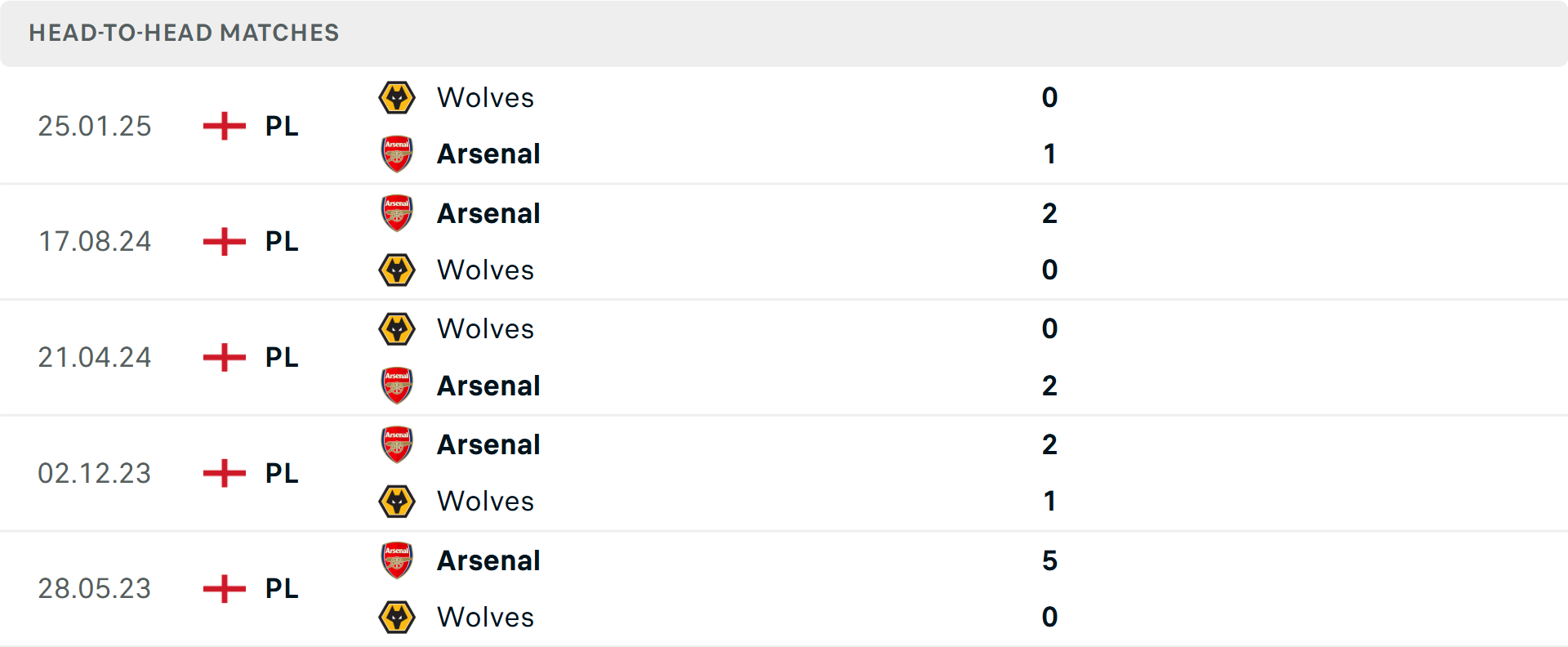Screen dimensions: 1568x647
Task: Click the Arsenal crest in the 25.01.25 match
Action: coord(397,154)
